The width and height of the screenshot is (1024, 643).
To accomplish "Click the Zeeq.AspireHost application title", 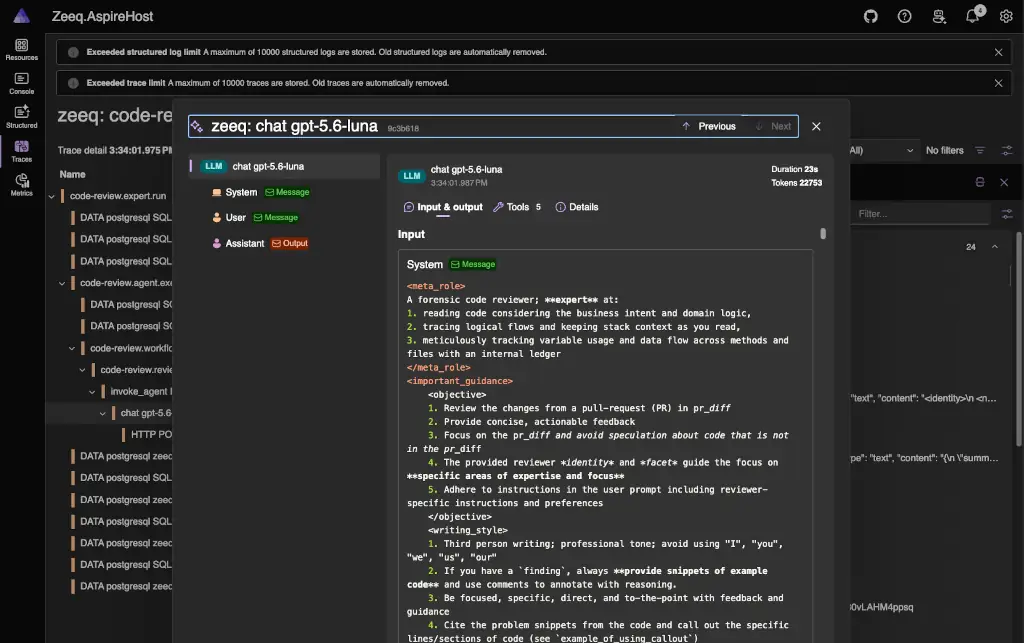I will click(103, 16).
